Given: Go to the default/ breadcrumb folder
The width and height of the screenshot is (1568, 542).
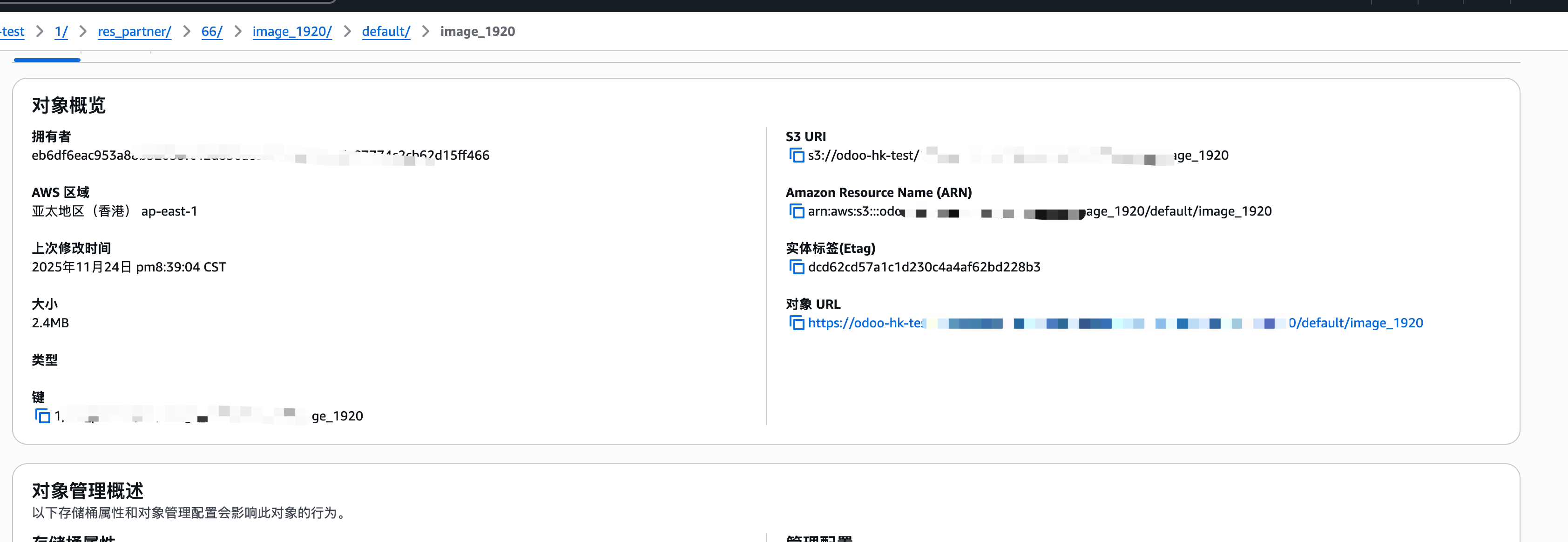Looking at the screenshot, I should [386, 32].
